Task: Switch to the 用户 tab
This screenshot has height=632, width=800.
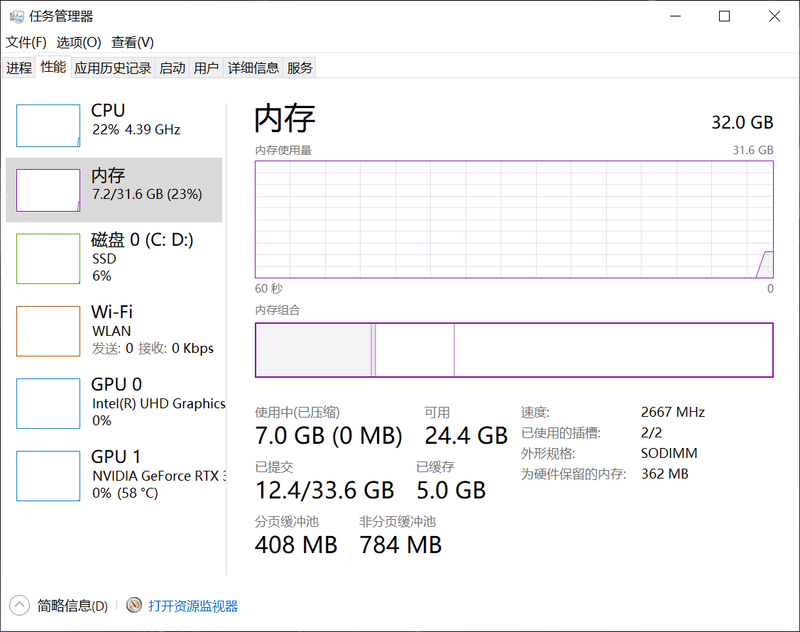Action: coord(206,68)
